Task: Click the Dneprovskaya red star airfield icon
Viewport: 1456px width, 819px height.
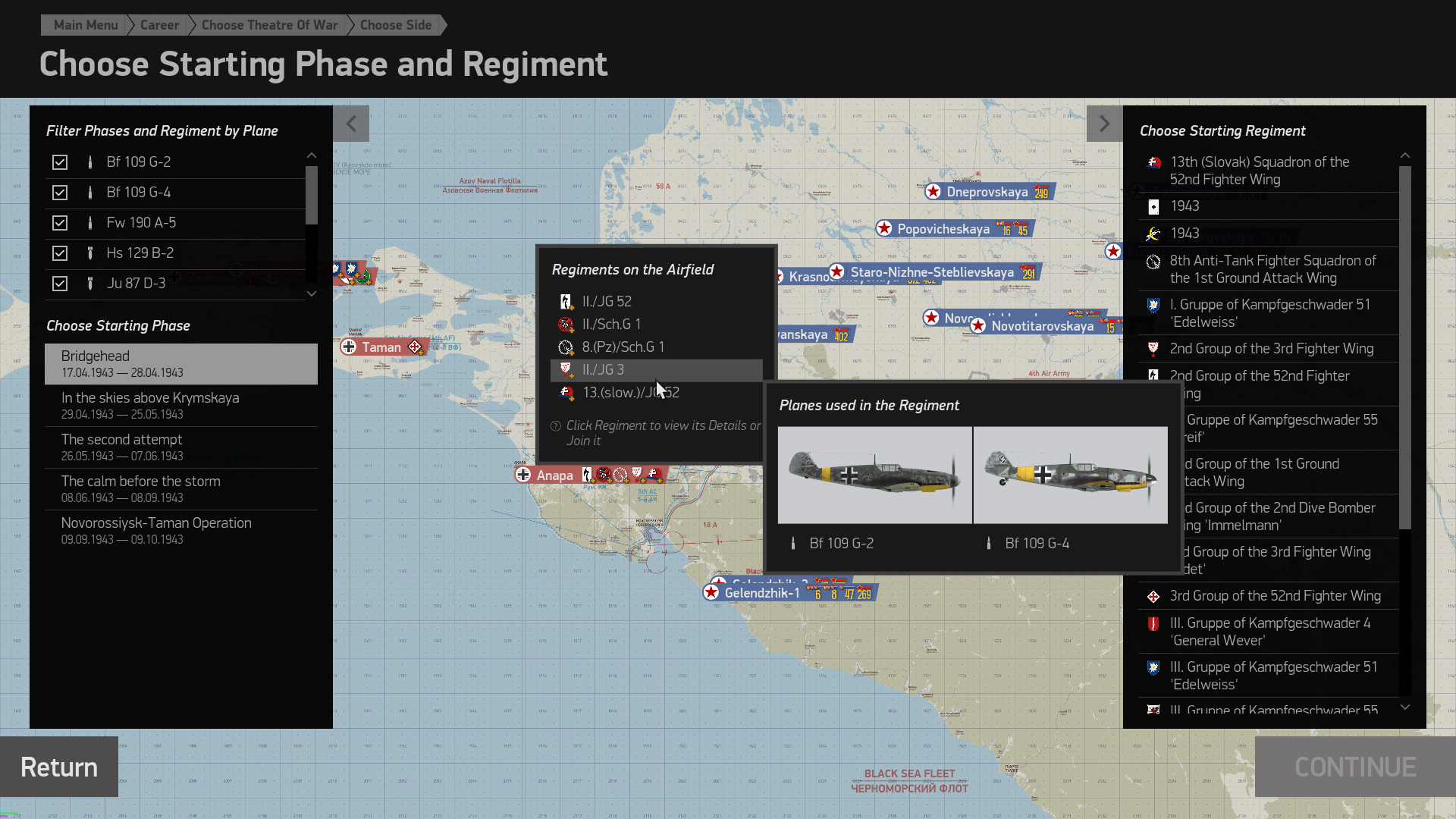Action: coord(934,192)
